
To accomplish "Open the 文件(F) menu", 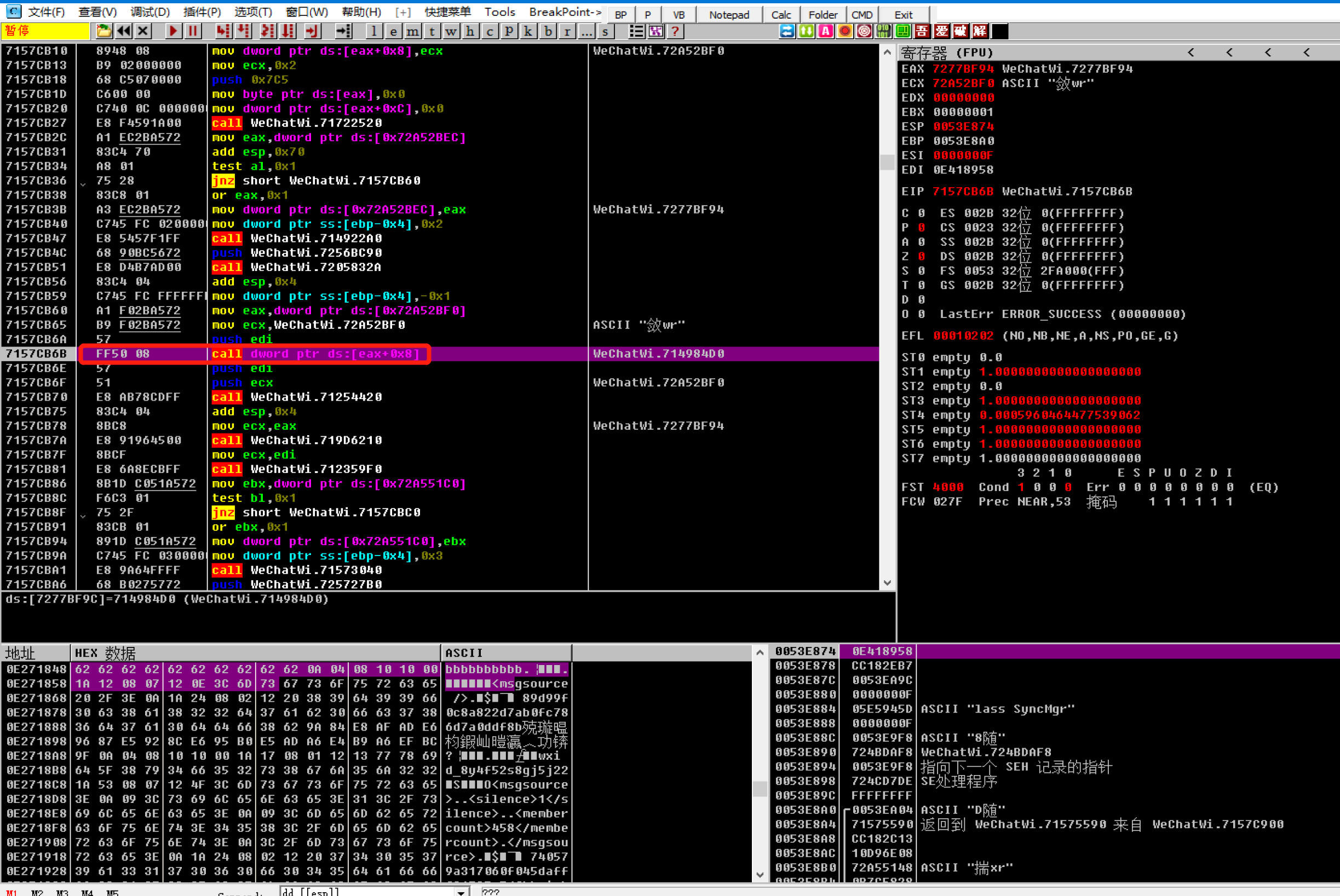I will [47, 11].
